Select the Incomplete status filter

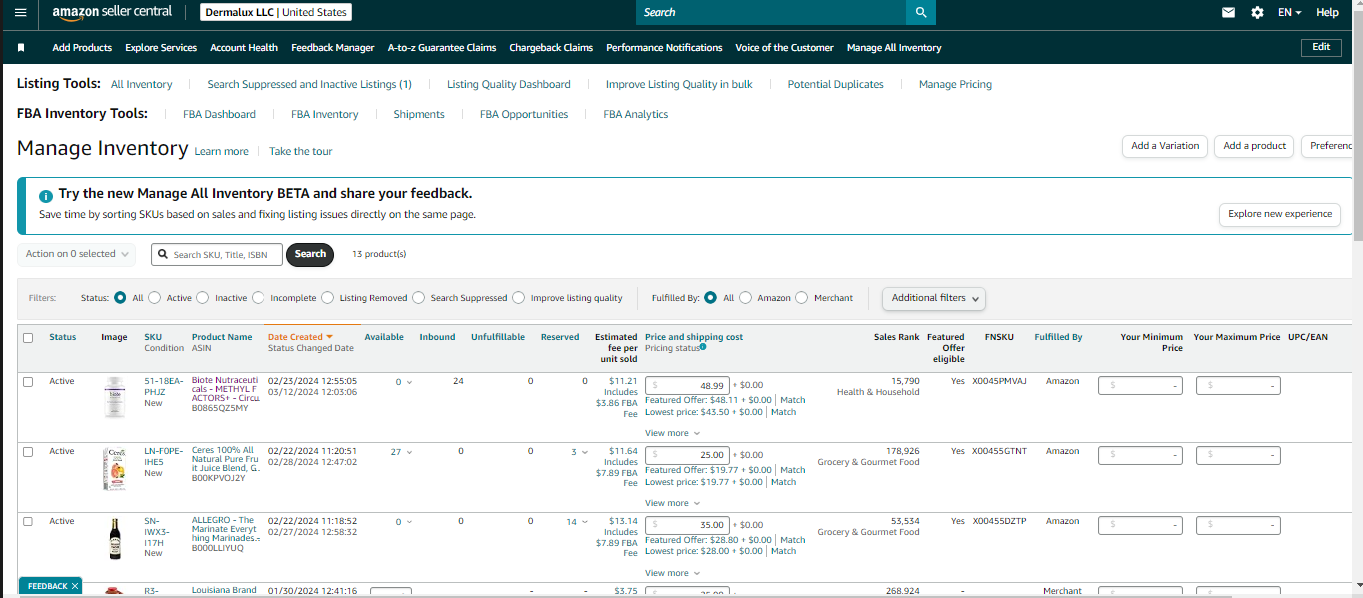[x=258, y=298]
